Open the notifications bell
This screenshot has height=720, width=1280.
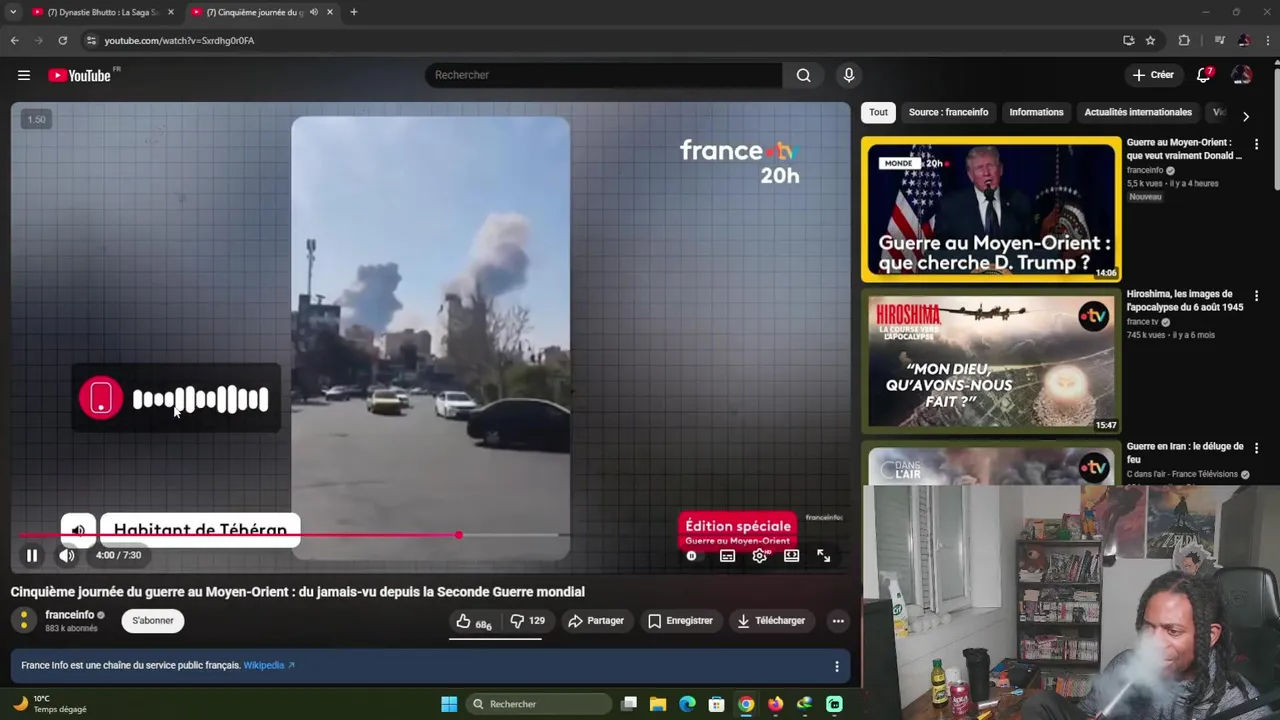pyautogui.click(x=1204, y=75)
